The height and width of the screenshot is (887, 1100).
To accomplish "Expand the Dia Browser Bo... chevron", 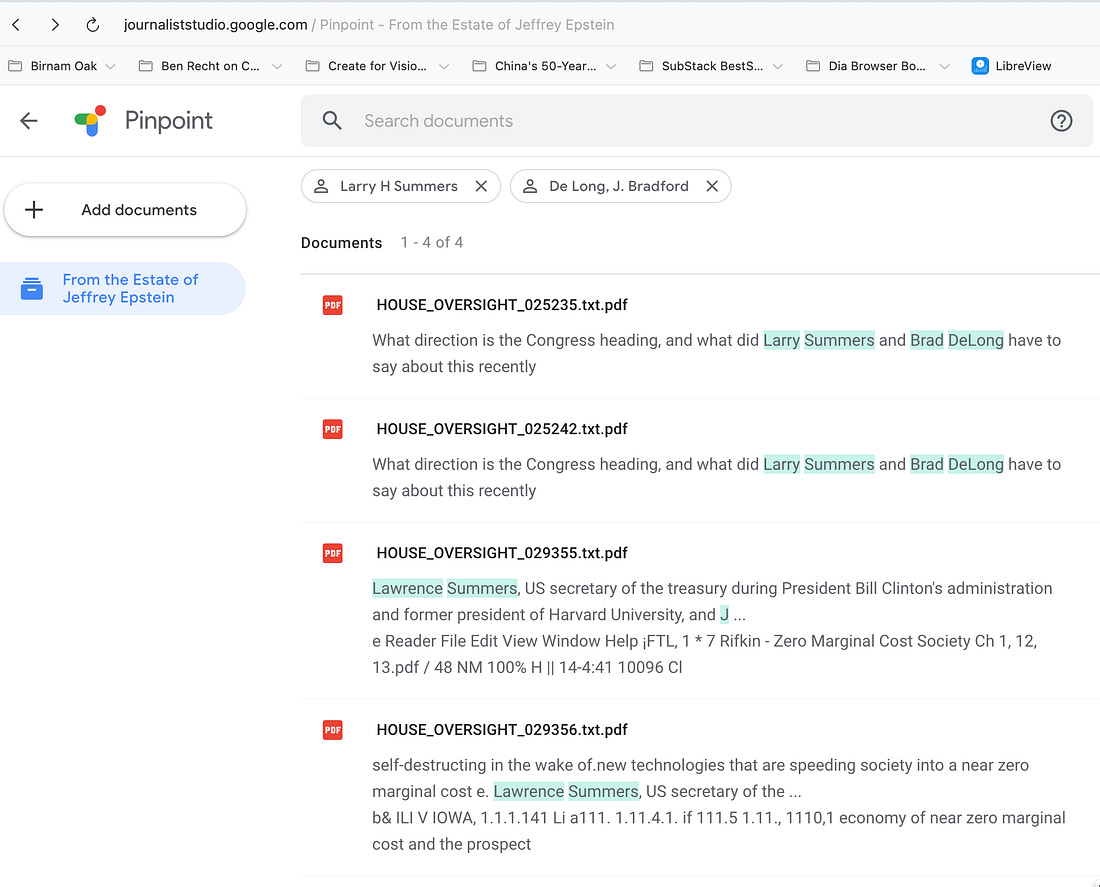I will 944,67.
